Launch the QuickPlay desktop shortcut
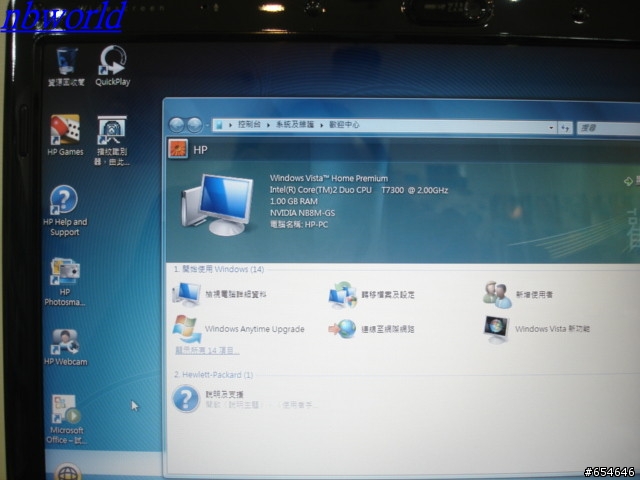 coord(113,66)
